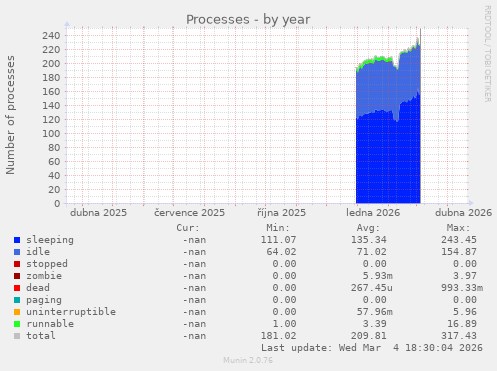
Task: Click total max value 317.43
Action: point(459,336)
